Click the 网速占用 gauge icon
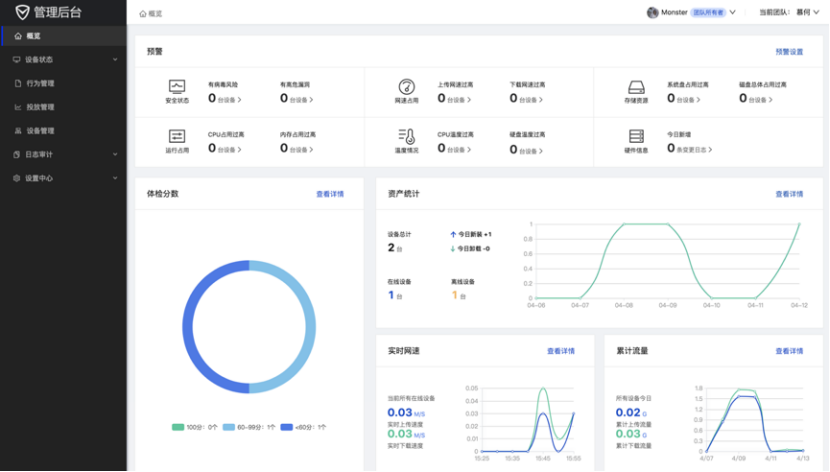Image resolution: width=830 pixels, height=472 pixels. (406, 87)
